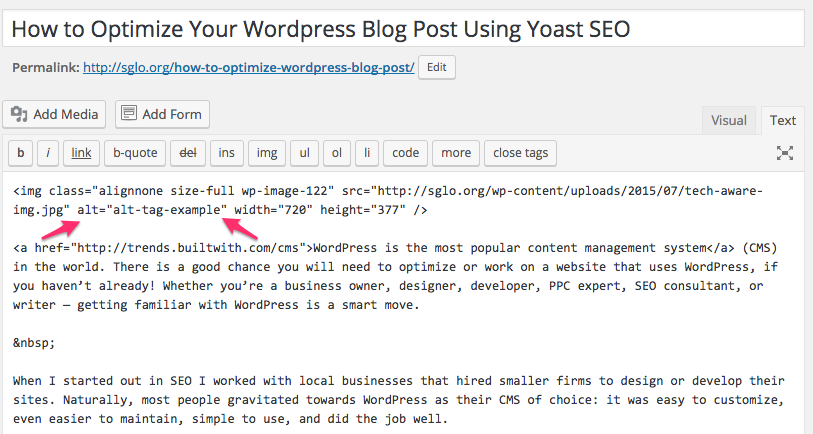Click the close tags button
This screenshot has width=813, height=434.
pos(521,153)
